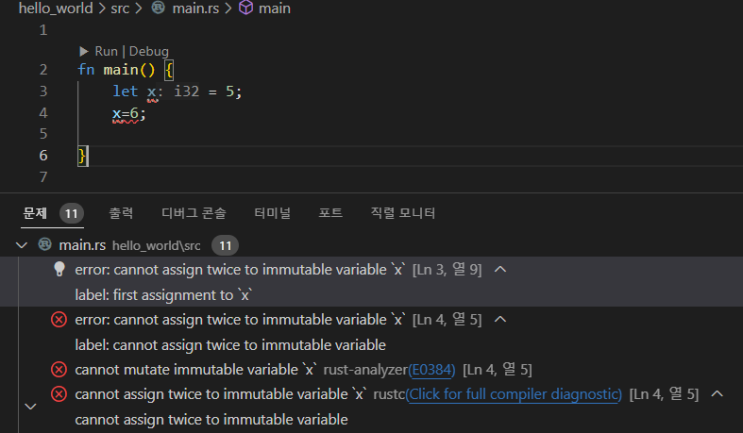Click the Rust icon beside main.rs in Problems list
Viewport: 743px width, 433px height.
click(x=45, y=244)
